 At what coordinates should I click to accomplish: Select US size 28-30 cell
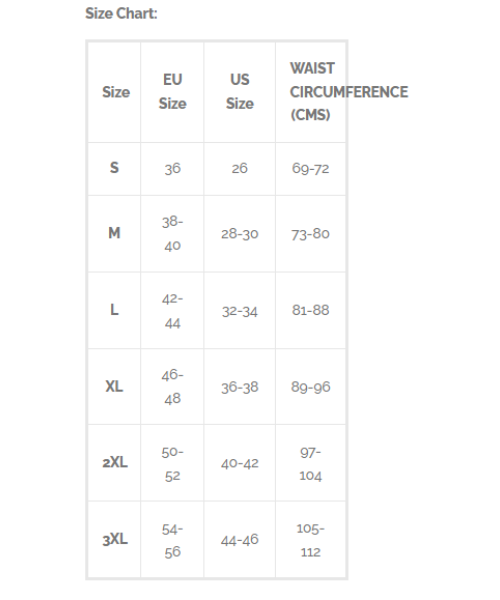coord(240,234)
